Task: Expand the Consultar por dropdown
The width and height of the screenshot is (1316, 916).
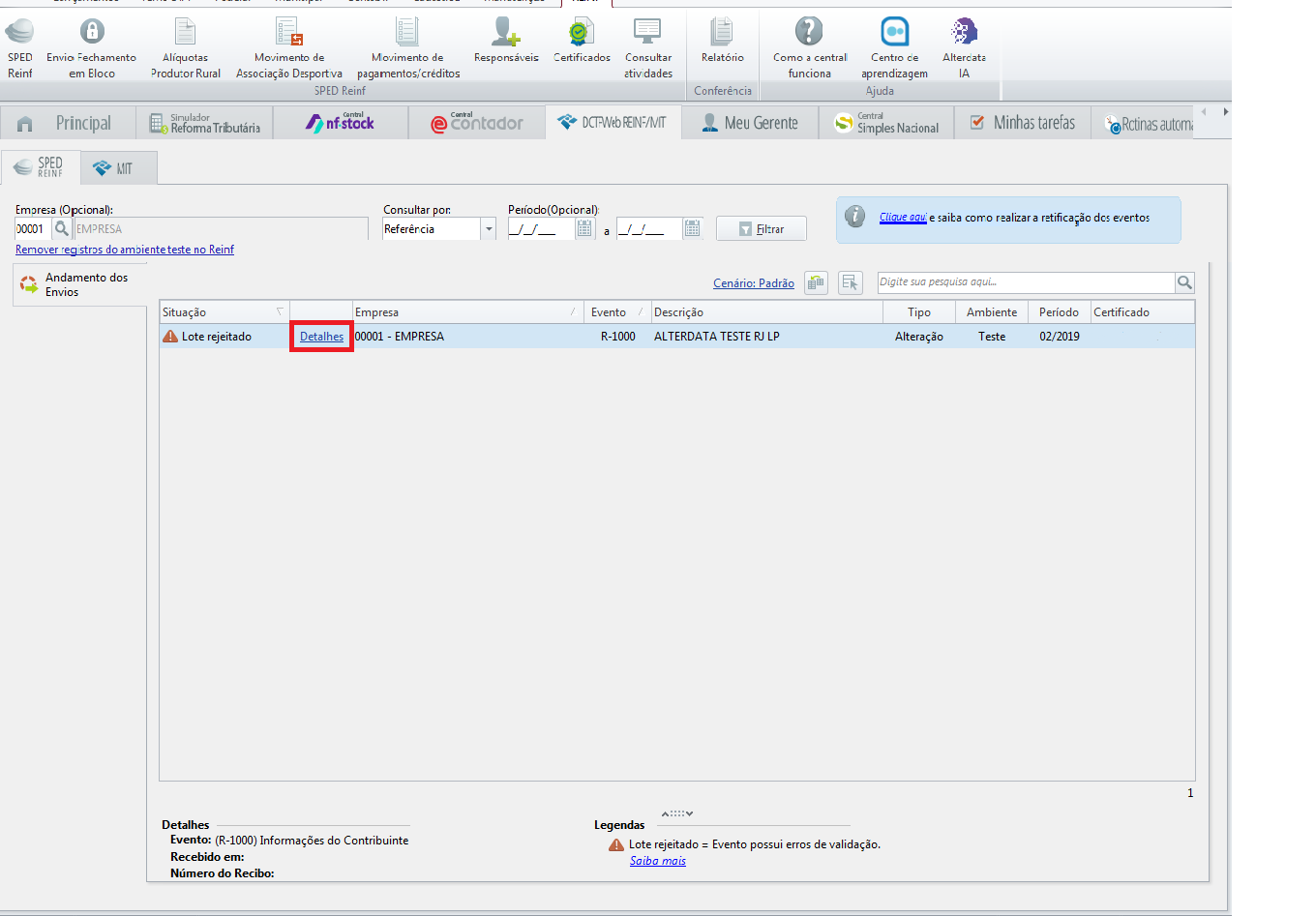Action: pos(489,229)
